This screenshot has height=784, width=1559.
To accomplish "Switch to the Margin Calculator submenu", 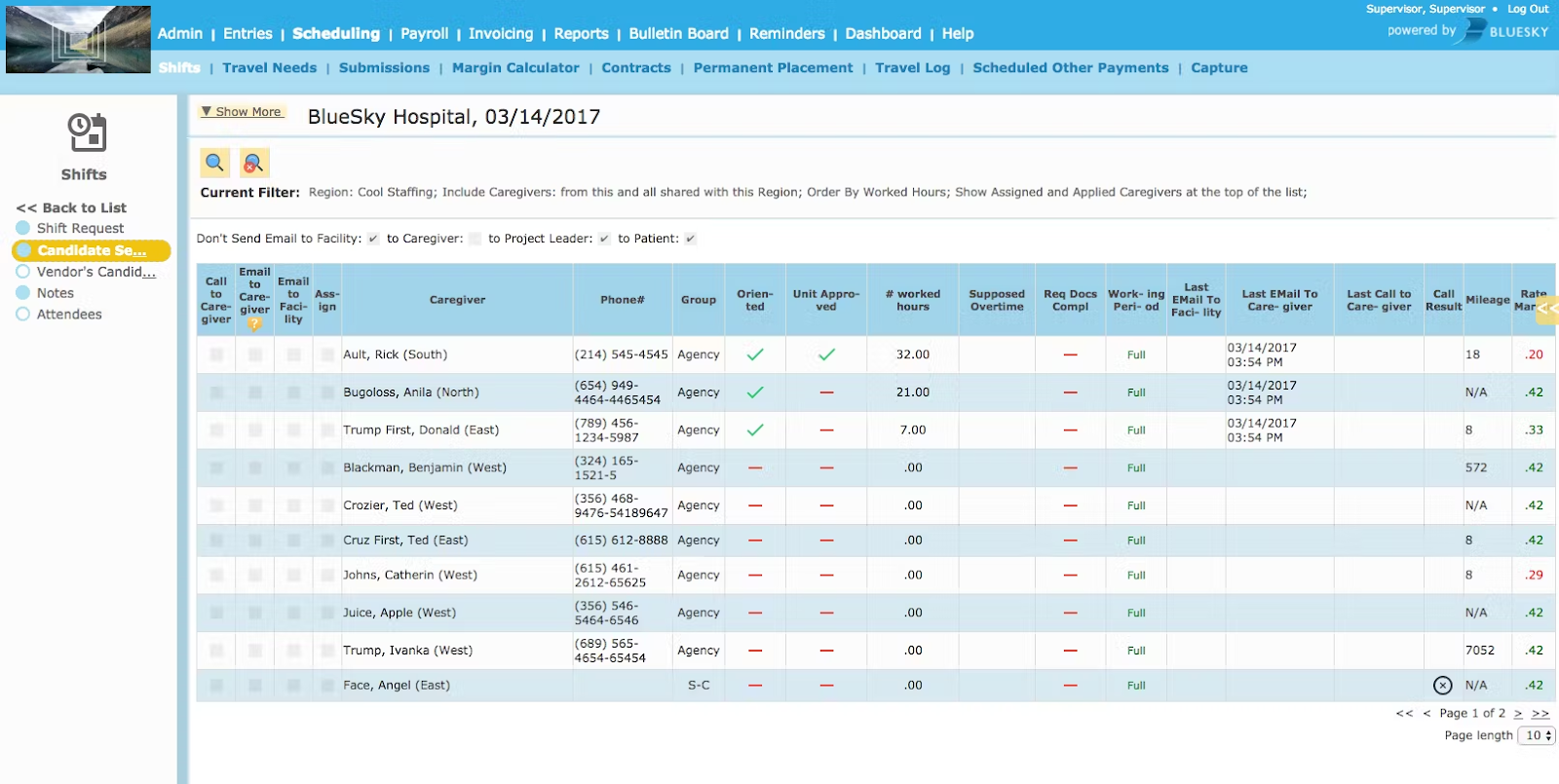I will tap(515, 68).
